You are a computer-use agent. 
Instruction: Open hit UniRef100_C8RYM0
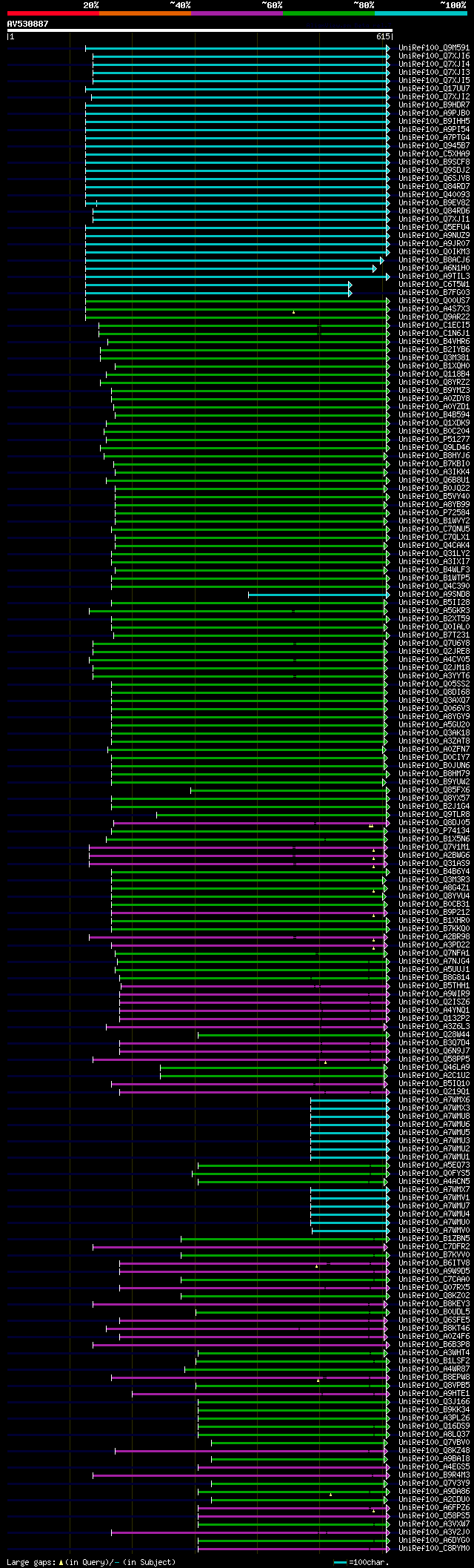coord(434,1547)
